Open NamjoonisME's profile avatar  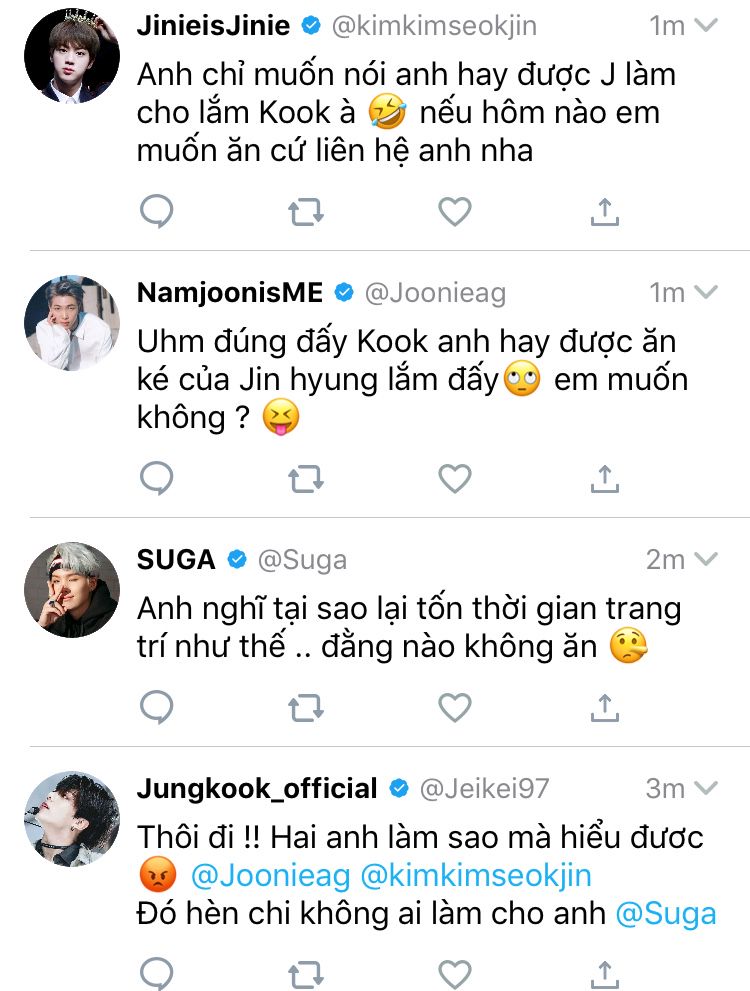point(71,324)
